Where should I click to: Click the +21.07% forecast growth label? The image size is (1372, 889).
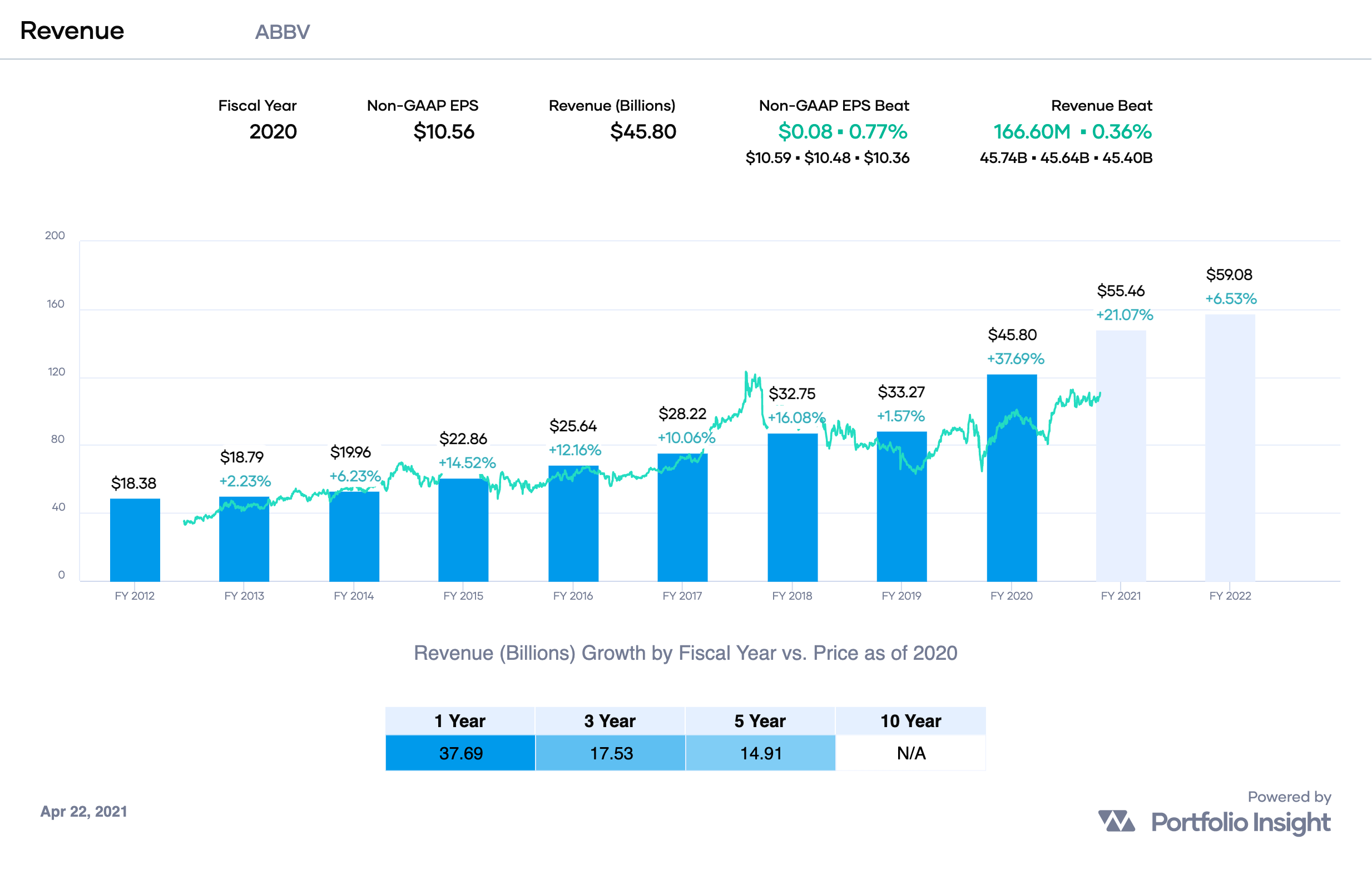[1125, 315]
